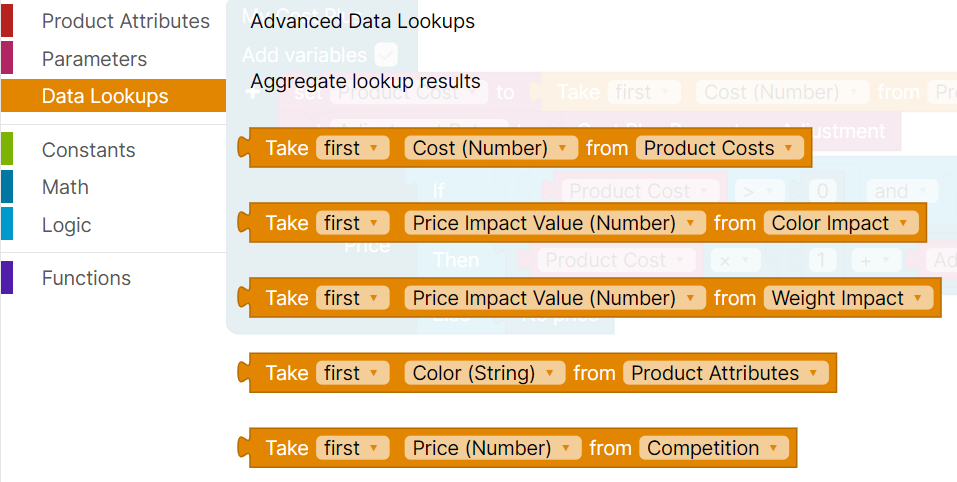The width and height of the screenshot is (957, 482).
Task: Open the Product Attributes category
Action: click(x=125, y=21)
